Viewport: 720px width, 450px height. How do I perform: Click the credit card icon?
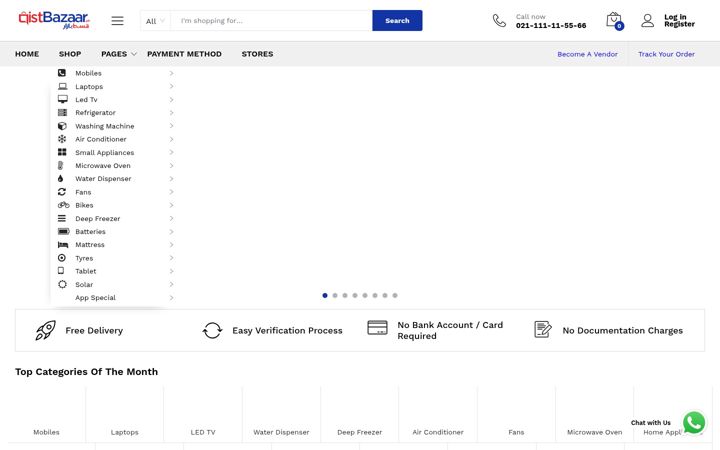(377, 327)
